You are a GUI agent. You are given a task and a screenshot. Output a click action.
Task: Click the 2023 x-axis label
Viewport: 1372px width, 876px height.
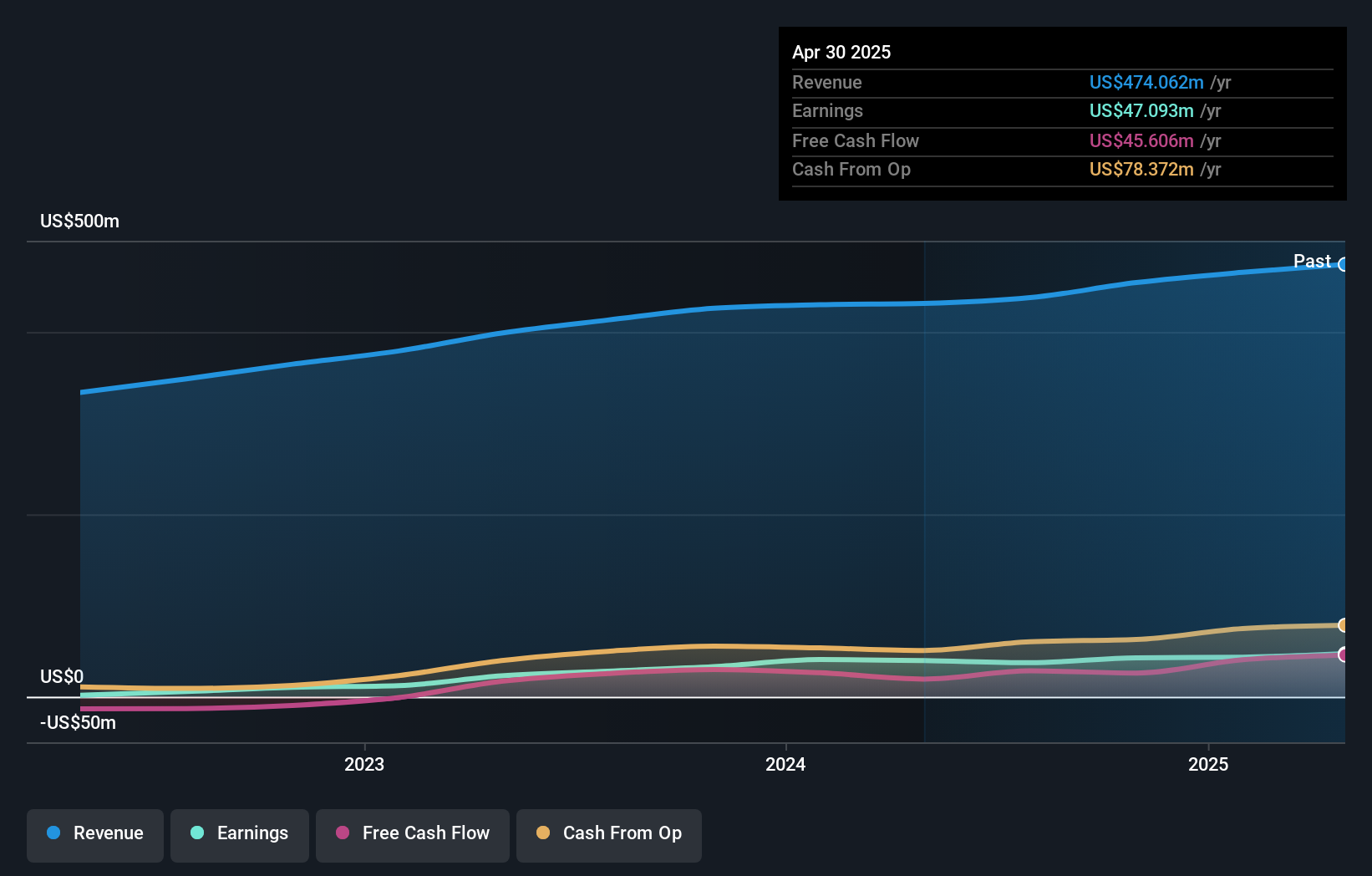[x=364, y=764]
